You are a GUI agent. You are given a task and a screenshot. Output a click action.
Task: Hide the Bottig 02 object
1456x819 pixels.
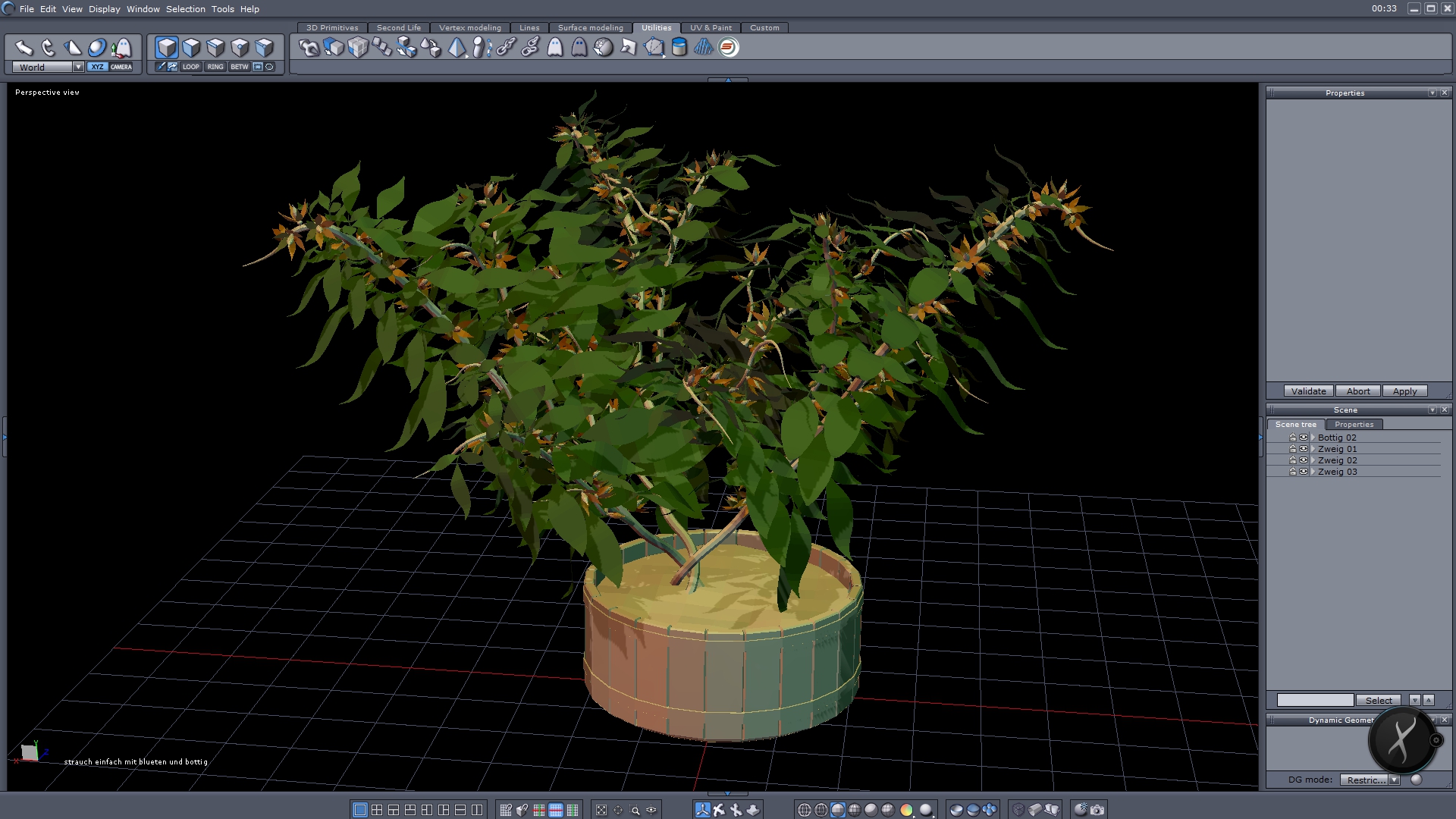click(1304, 438)
